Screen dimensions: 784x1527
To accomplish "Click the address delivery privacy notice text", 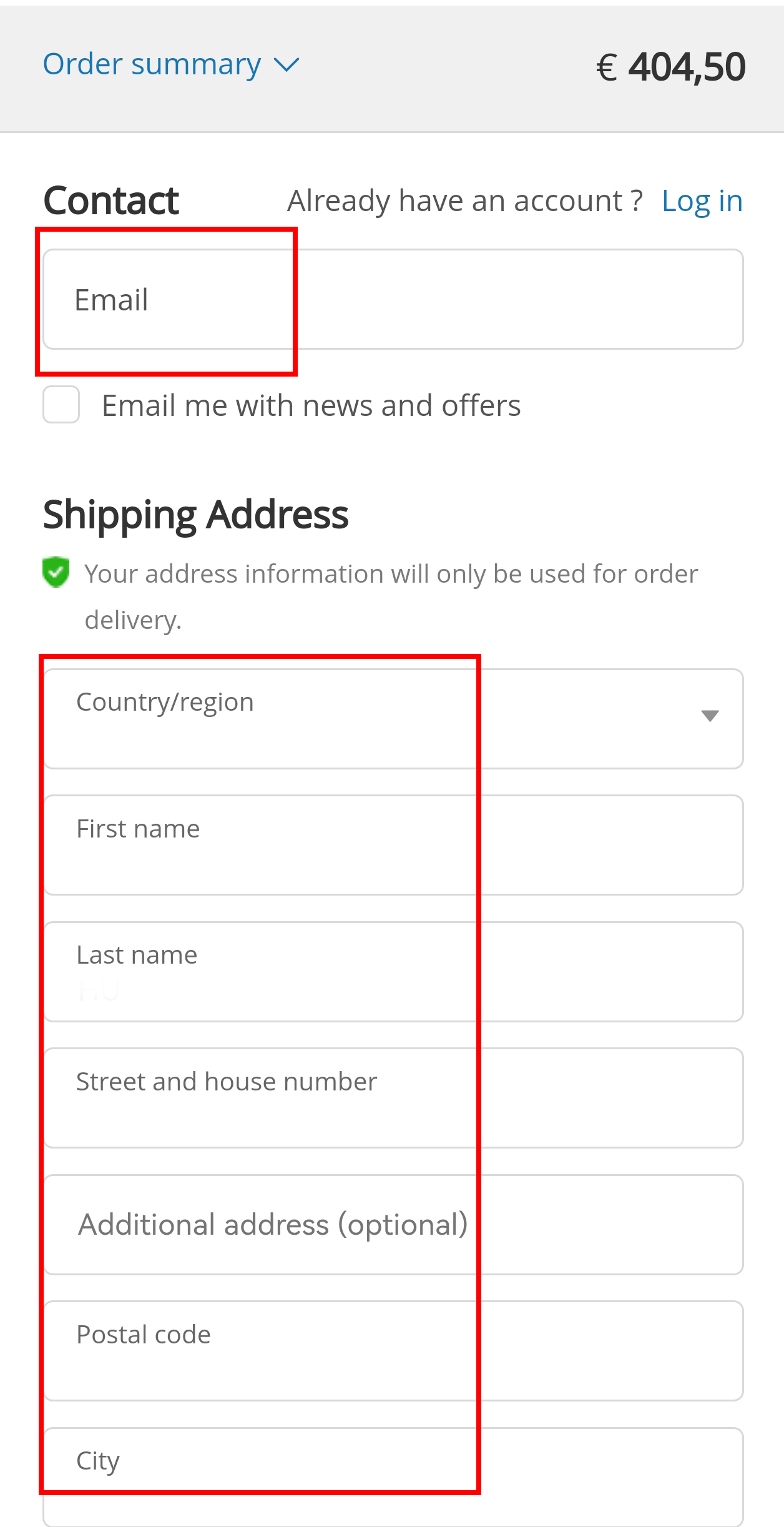I will click(391, 575).
